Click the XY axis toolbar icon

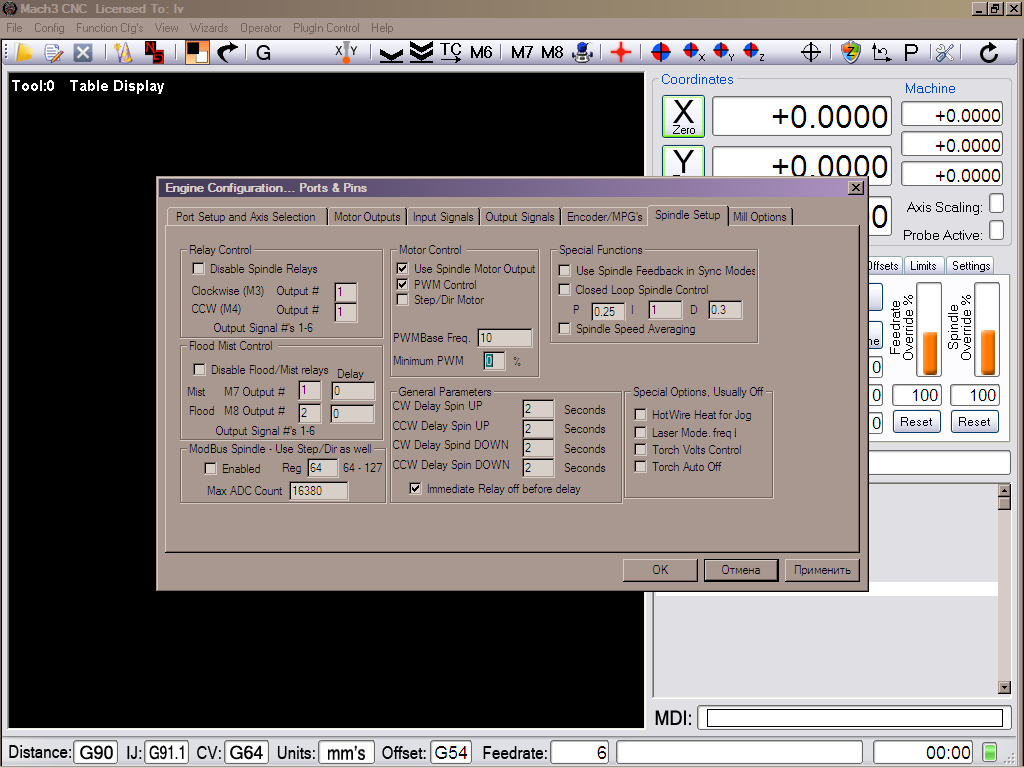[346, 52]
